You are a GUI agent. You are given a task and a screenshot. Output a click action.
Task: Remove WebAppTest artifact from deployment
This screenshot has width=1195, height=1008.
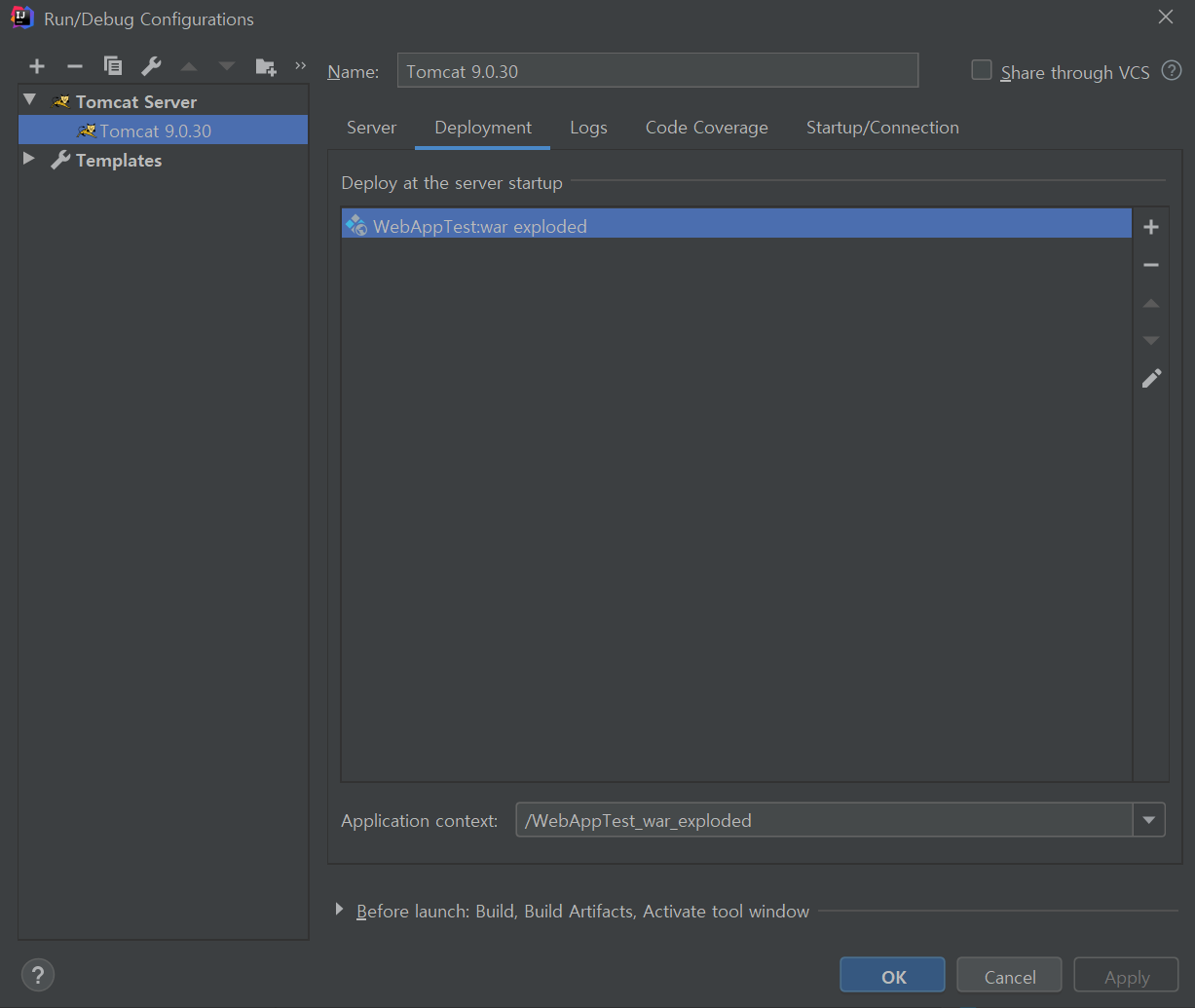(x=1151, y=265)
